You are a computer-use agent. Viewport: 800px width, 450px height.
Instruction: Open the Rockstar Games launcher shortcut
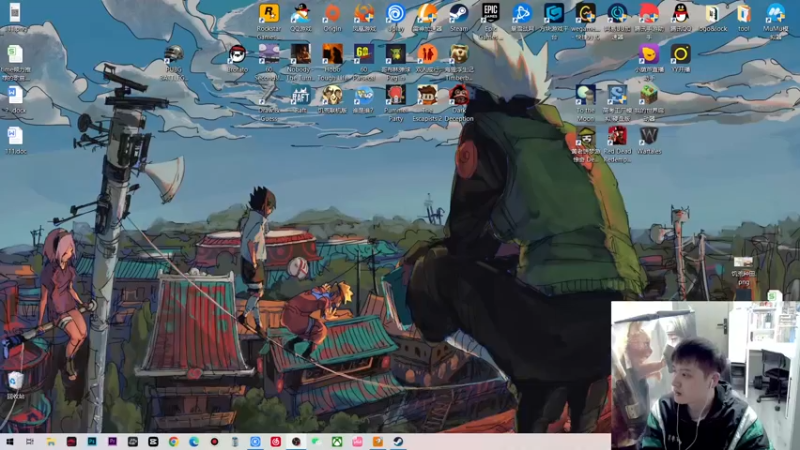[269, 13]
